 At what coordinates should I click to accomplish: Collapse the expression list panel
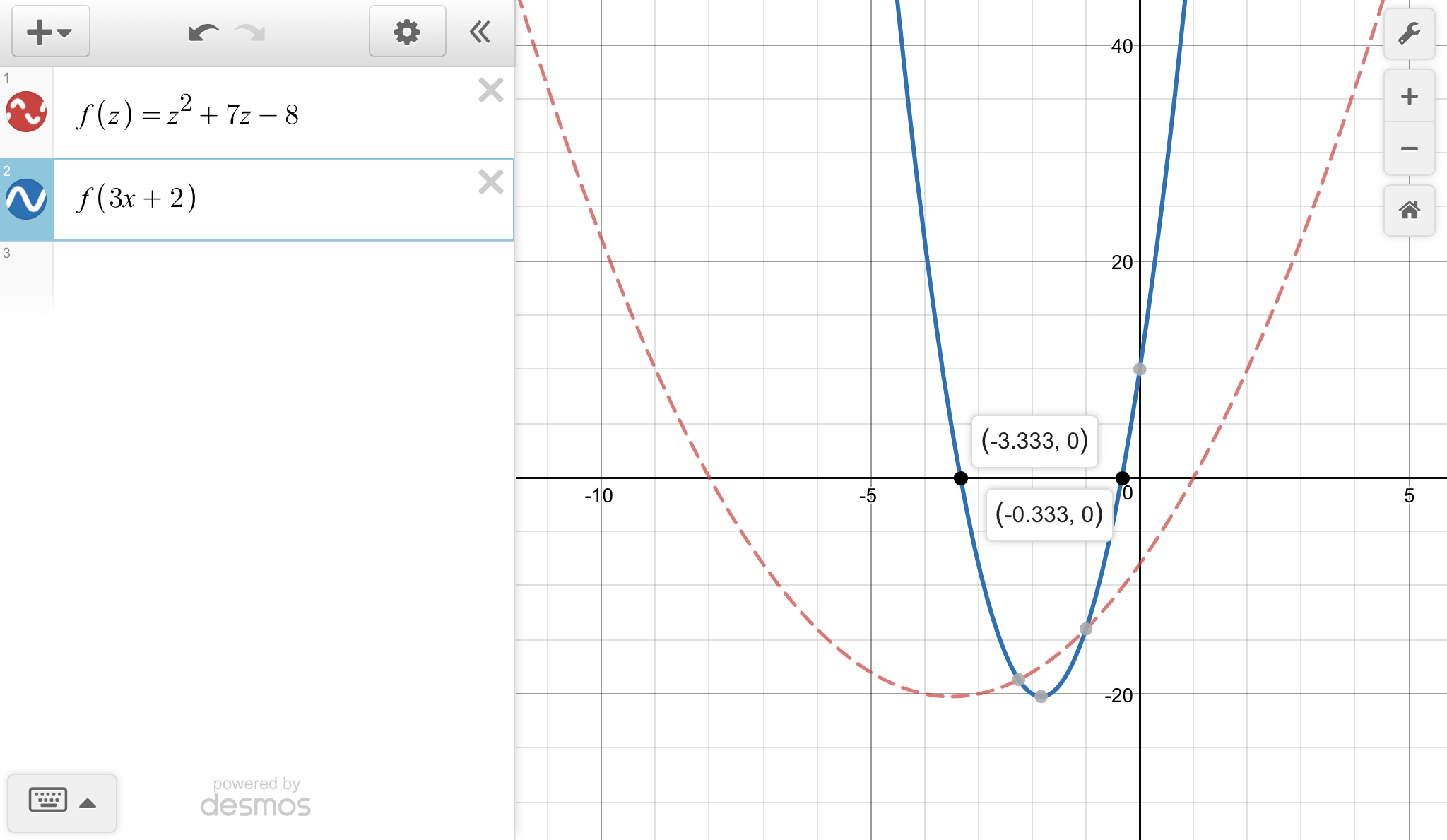click(480, 32)
